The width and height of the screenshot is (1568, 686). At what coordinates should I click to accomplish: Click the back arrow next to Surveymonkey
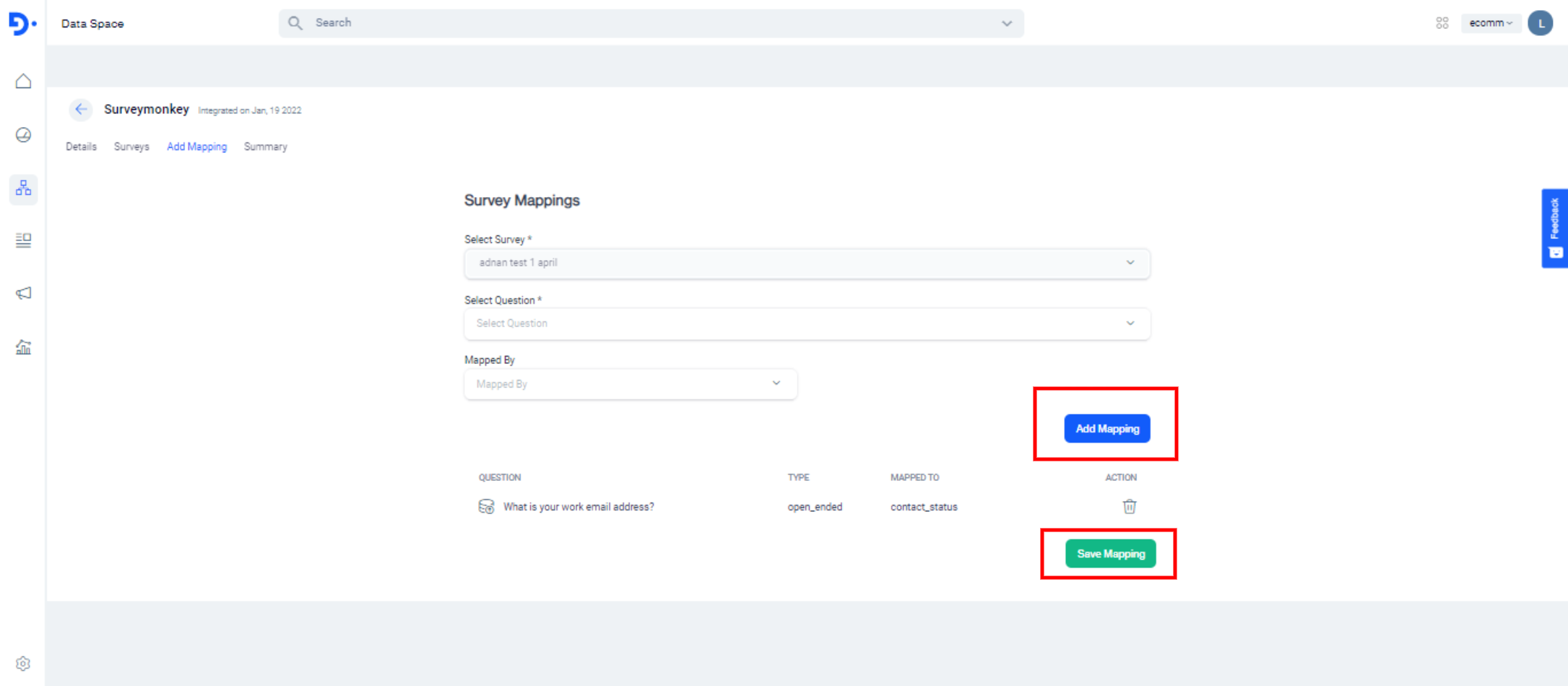click(x=80, y=110)
